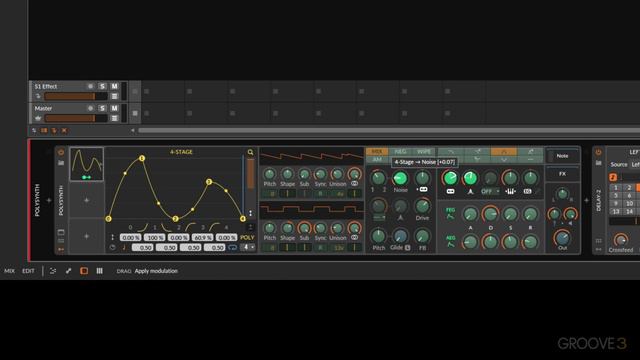The height and width of the screenshot is (360, 640).
Task: Select beat value 10 in Delay-2 grid
Action: (x=629, y=203)
